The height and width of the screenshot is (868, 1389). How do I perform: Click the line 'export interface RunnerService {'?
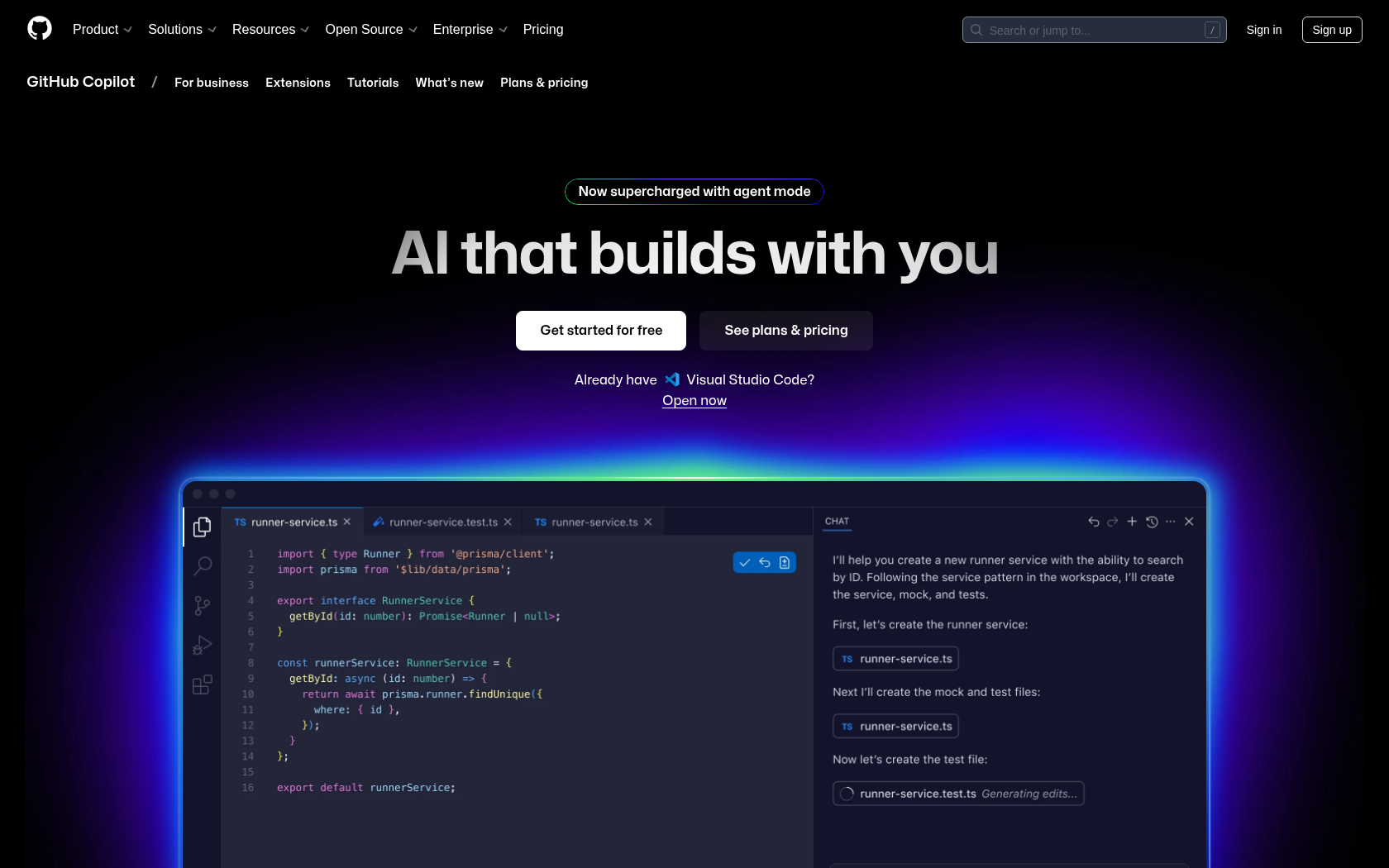click(375, 601)
